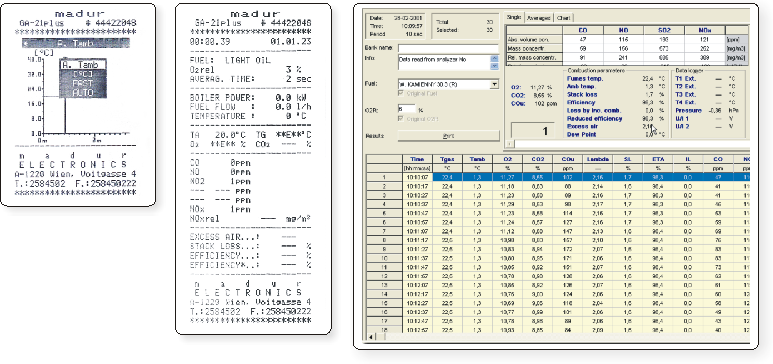The width and height of the screenshot is (773, 364).
Task: Click the O2R percentage input field
Action: click(x=407, y=109)
